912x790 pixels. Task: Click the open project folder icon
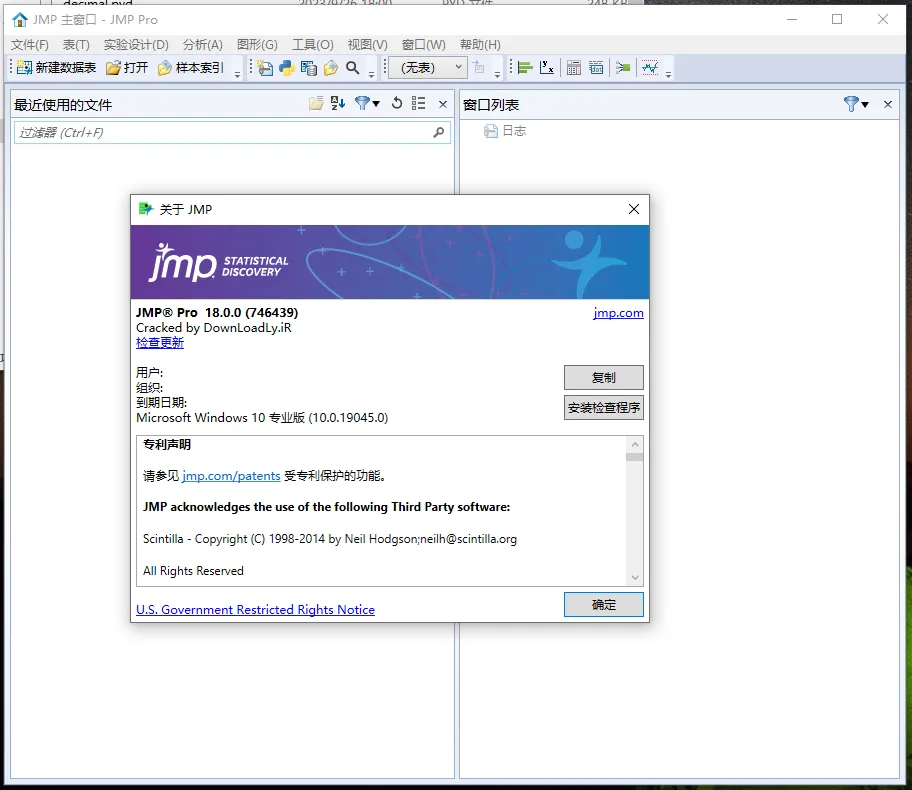(331, 68)
